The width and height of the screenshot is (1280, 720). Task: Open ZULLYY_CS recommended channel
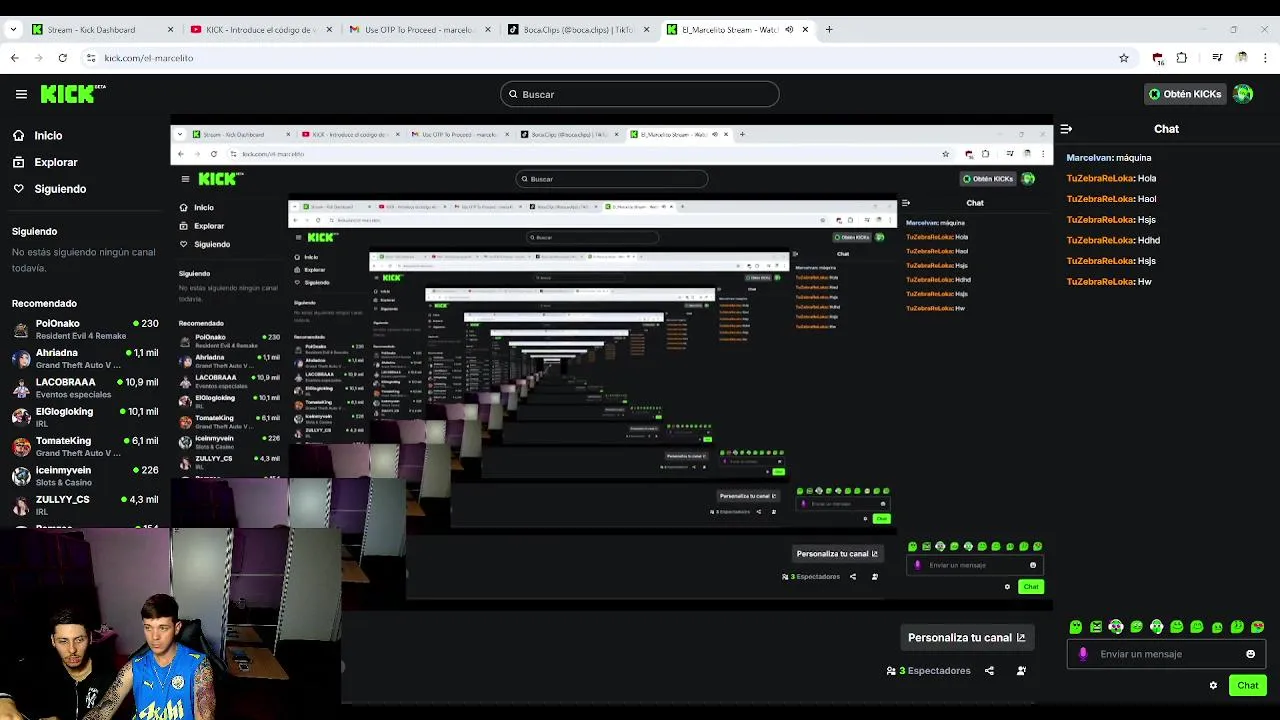coord(85,505)
